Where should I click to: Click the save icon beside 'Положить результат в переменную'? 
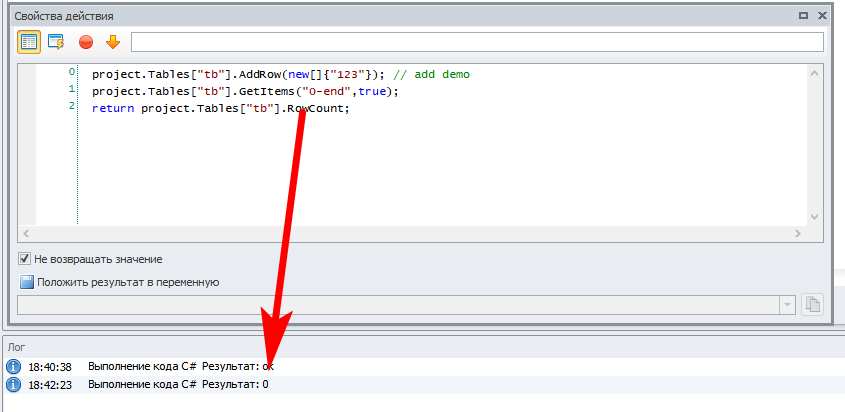[26, 282]
